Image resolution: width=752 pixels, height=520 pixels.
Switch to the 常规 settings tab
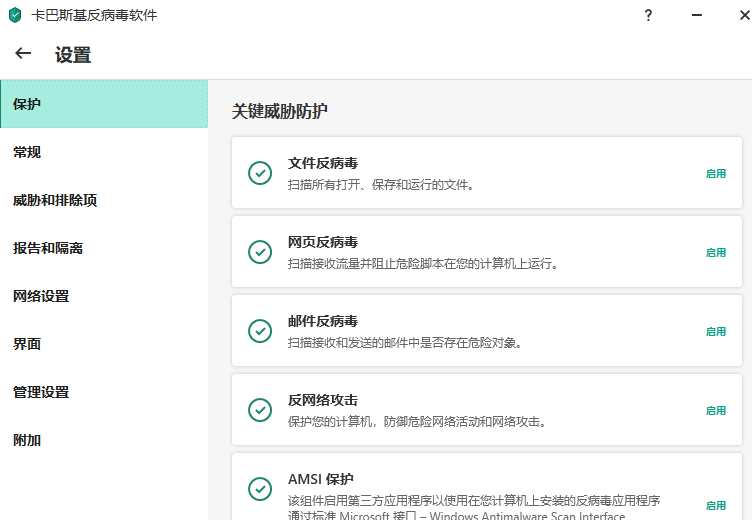104,152
